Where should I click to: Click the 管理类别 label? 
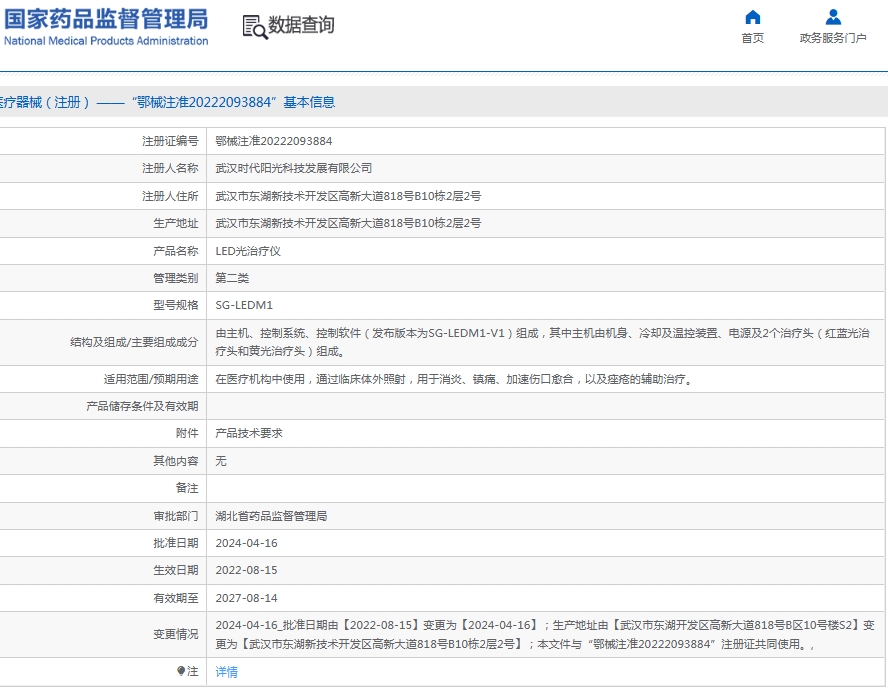pyautogui.click(x=176, y=278)
